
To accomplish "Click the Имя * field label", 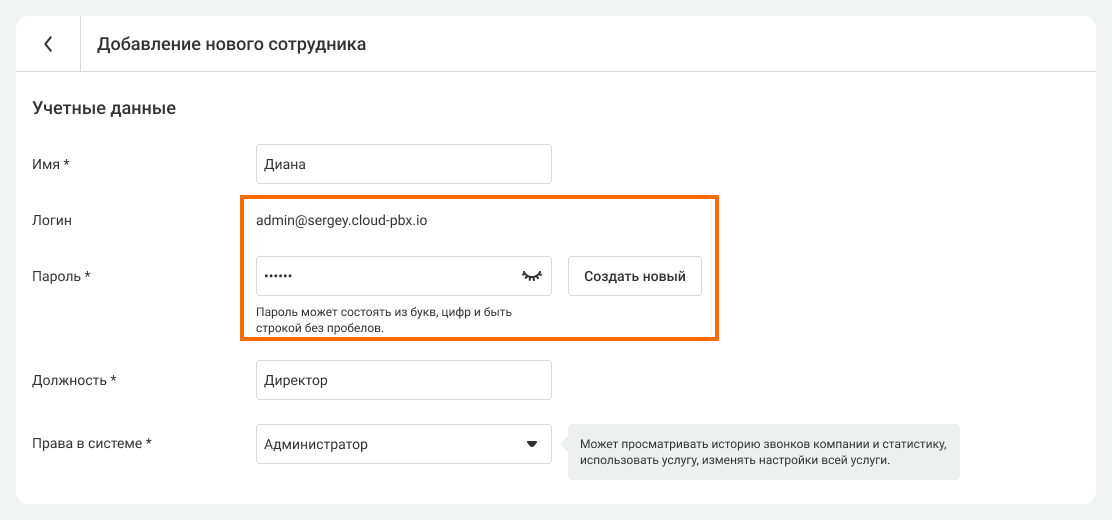I will [51, 164].
